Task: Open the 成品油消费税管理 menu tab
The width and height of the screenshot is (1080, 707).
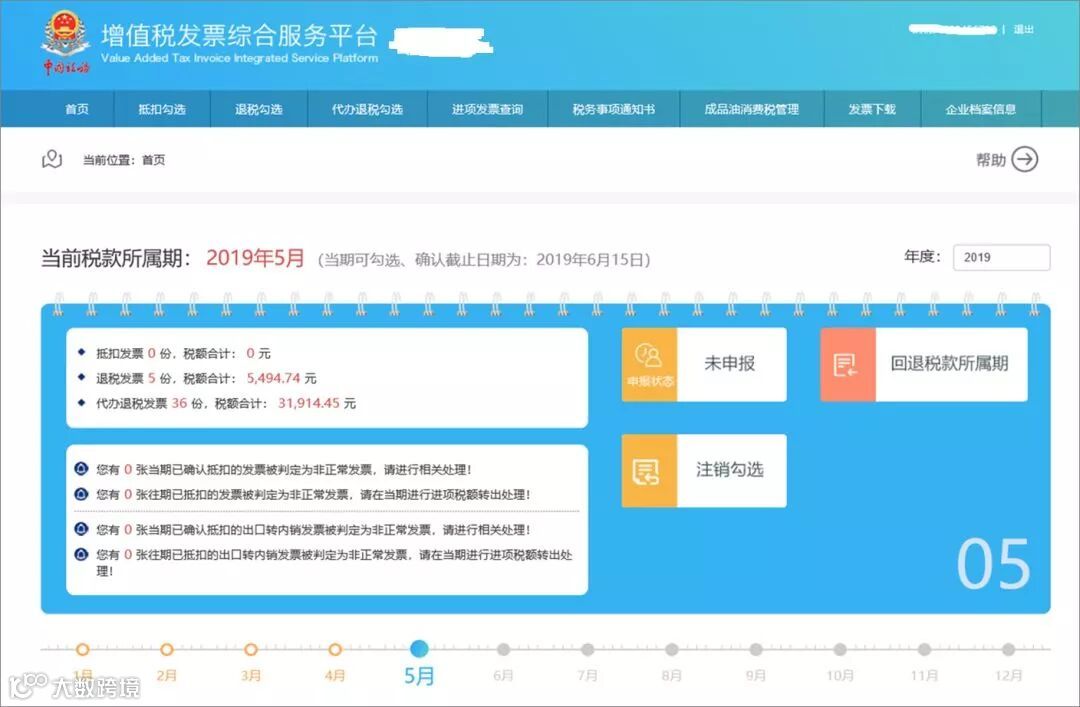Action: 751,109
